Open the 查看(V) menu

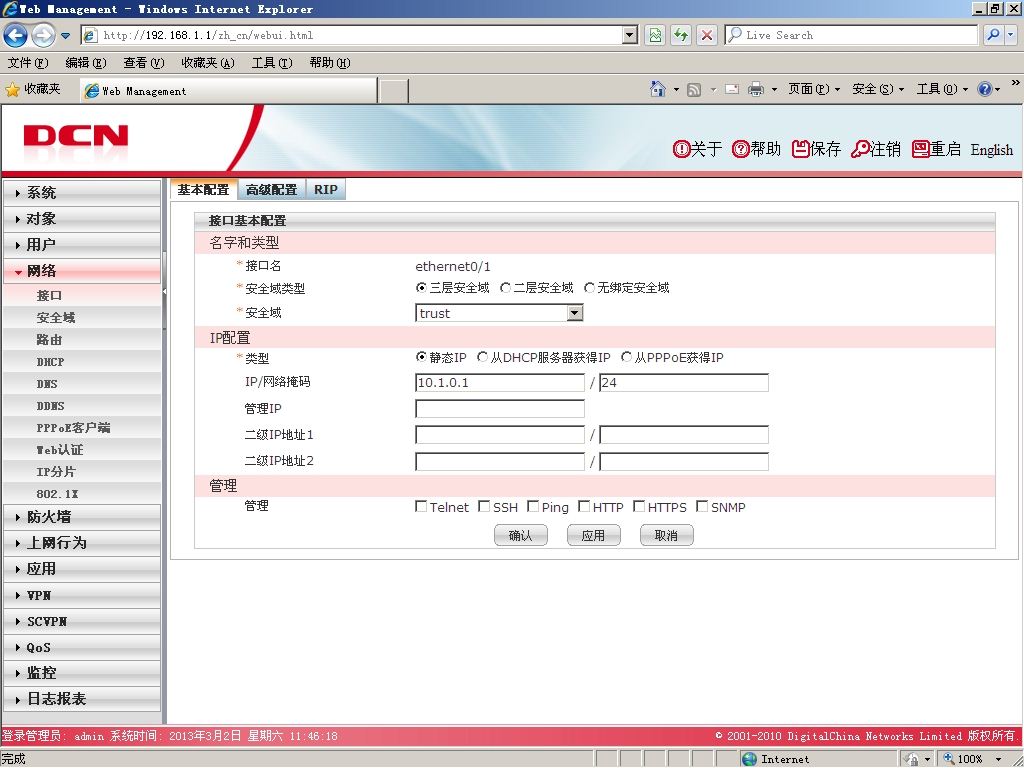[x=144, y=63]
